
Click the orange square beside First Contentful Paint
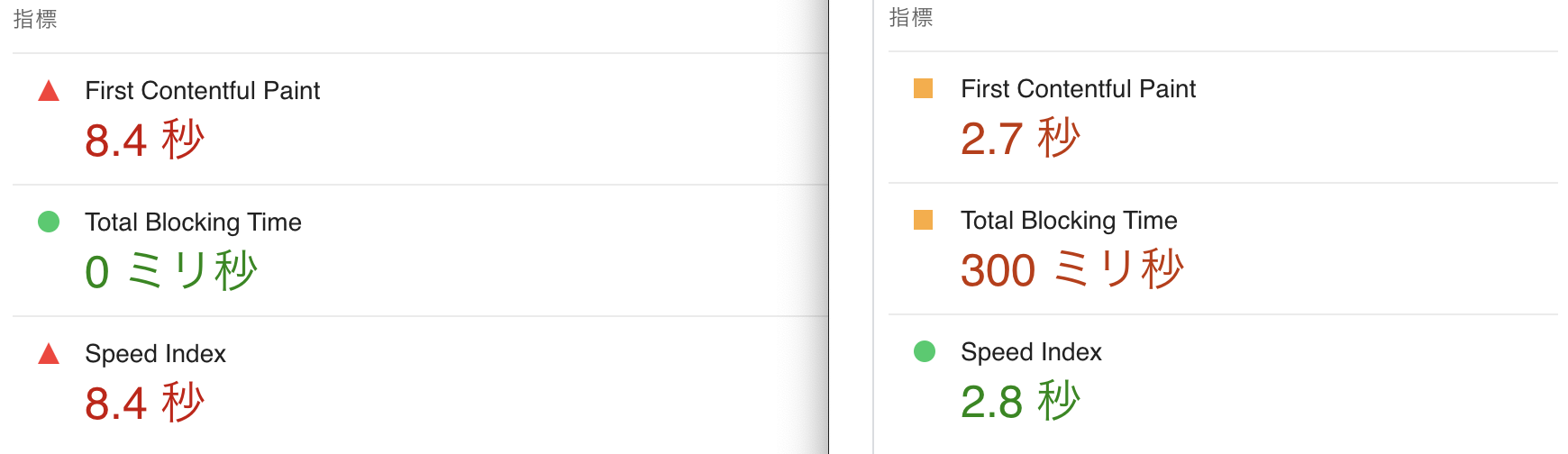[923, 88]
